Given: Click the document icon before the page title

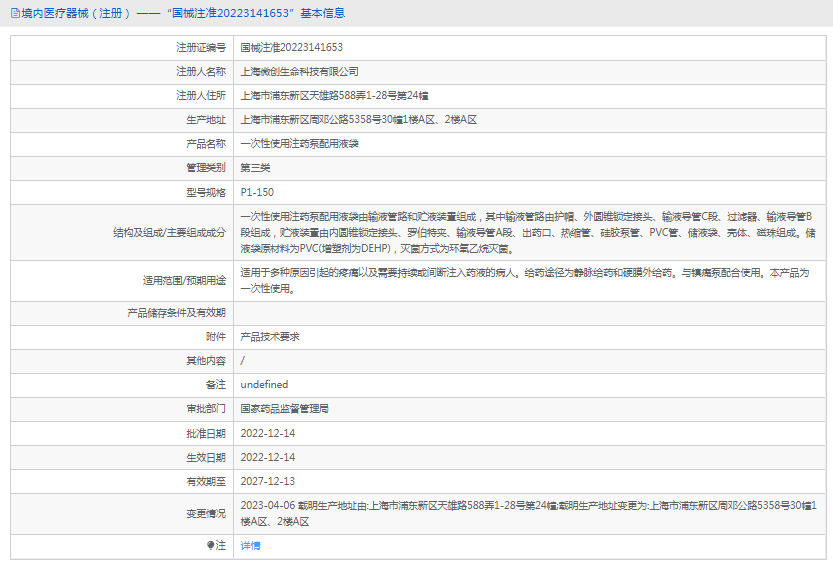Looking at the screenshot, I should [15, 13].
